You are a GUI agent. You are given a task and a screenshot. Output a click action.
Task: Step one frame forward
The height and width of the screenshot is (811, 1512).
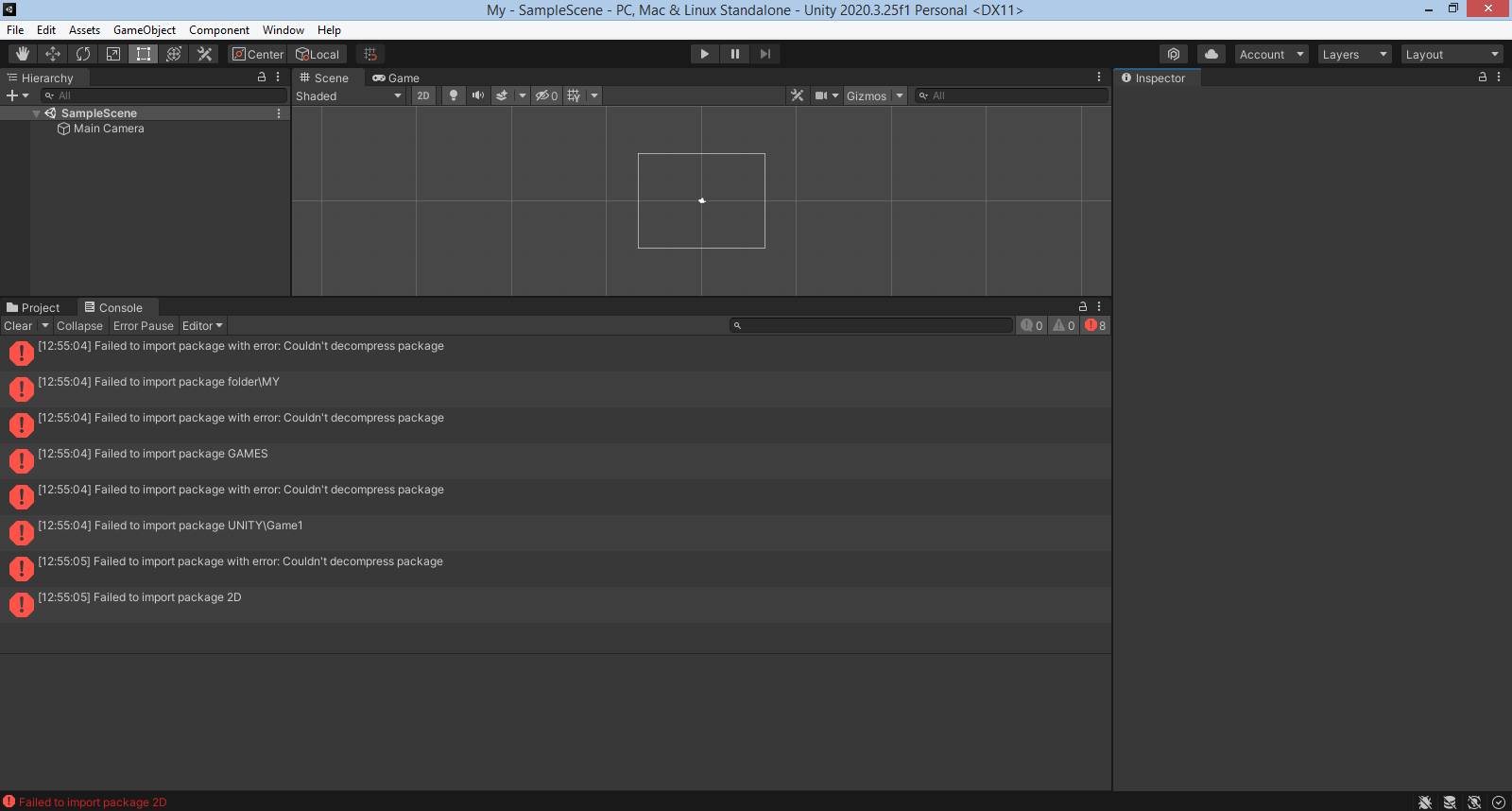pos(765,54)
